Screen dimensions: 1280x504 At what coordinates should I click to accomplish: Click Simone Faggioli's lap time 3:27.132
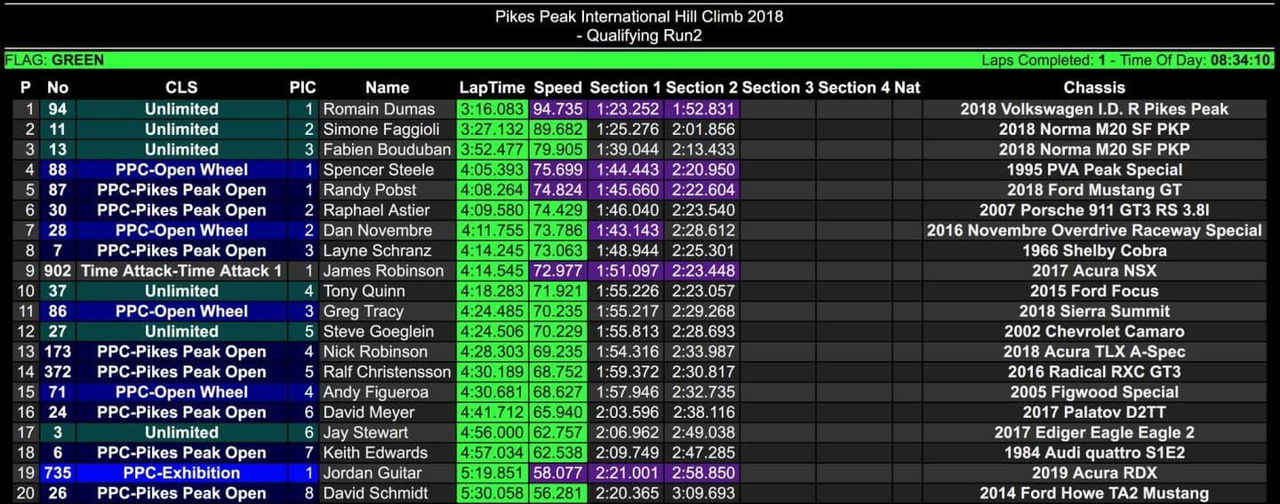tap(492, 129)
